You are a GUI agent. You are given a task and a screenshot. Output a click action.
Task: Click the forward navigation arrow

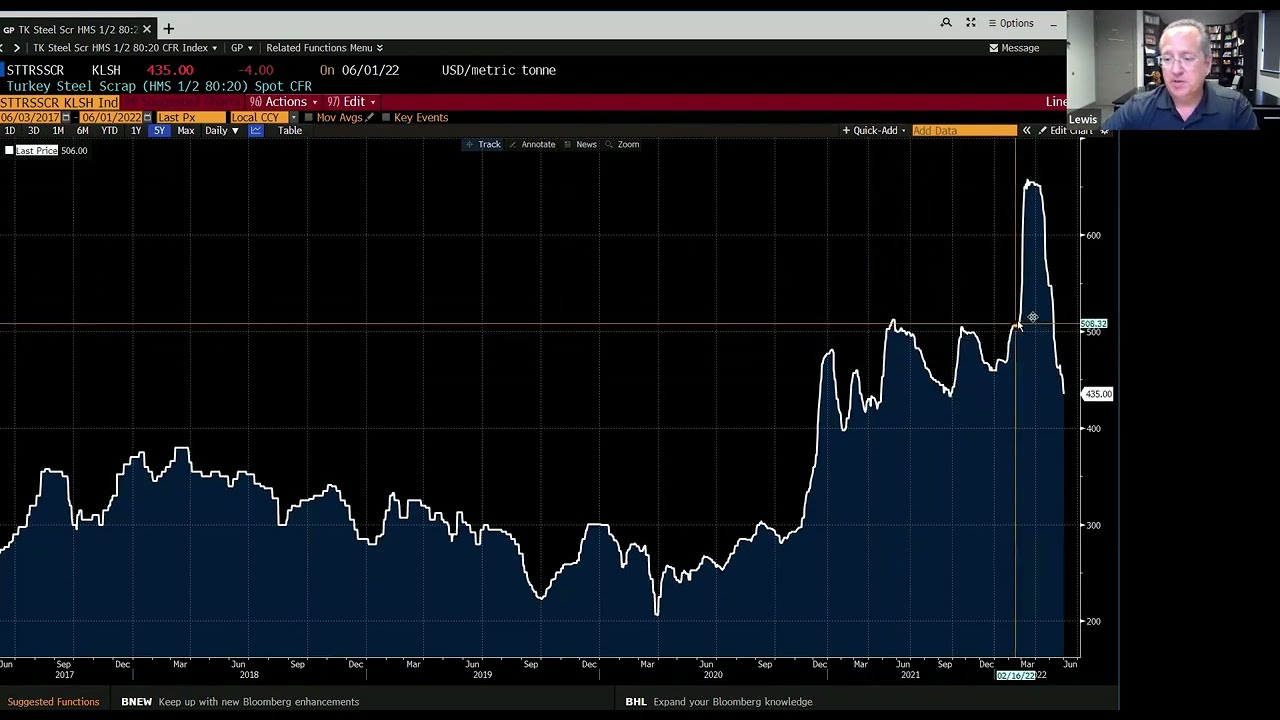tap(16, 48)
